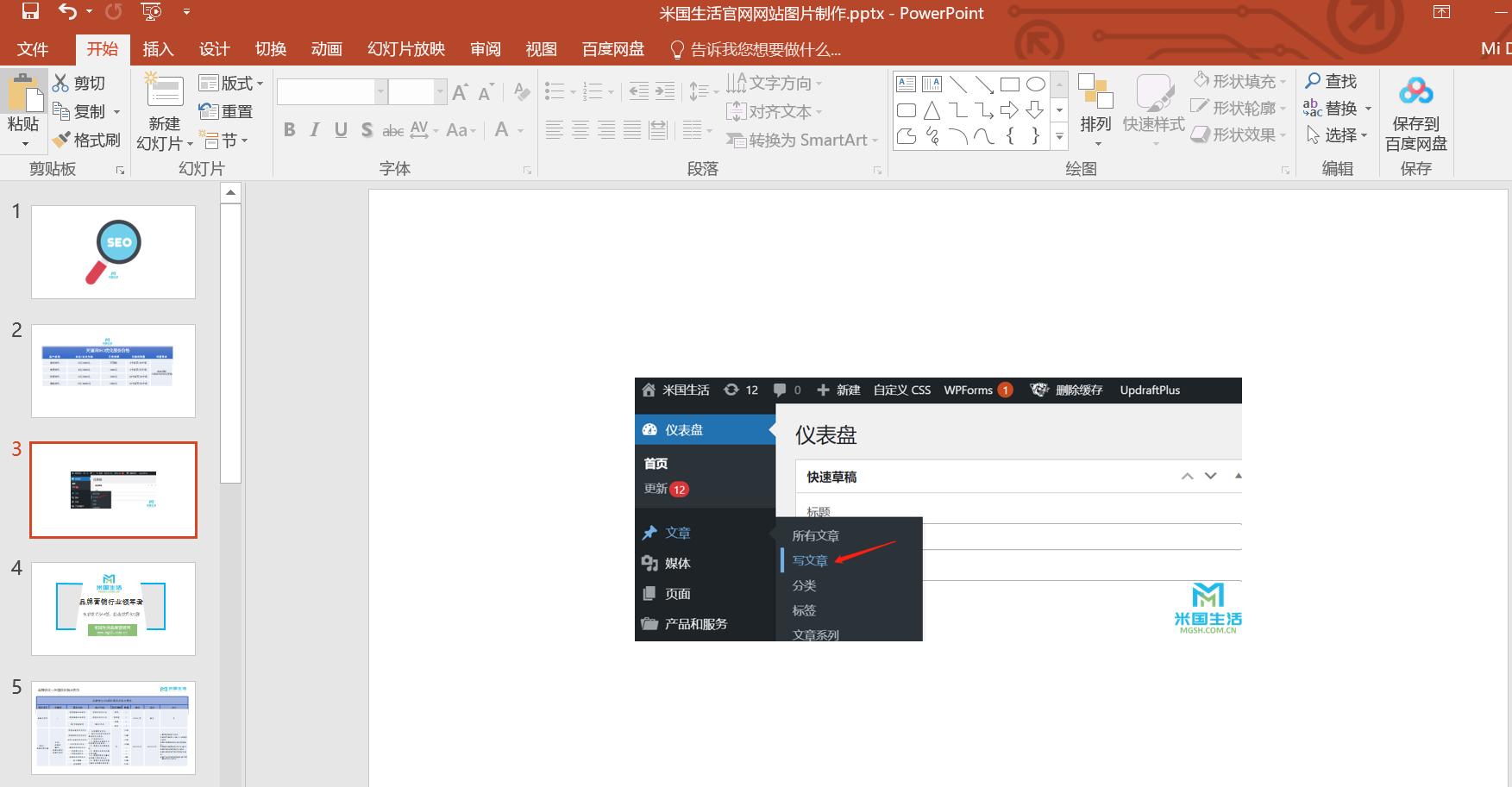Select slide 1 thumbnail with SEO magnifier

[x=113, y=252]
